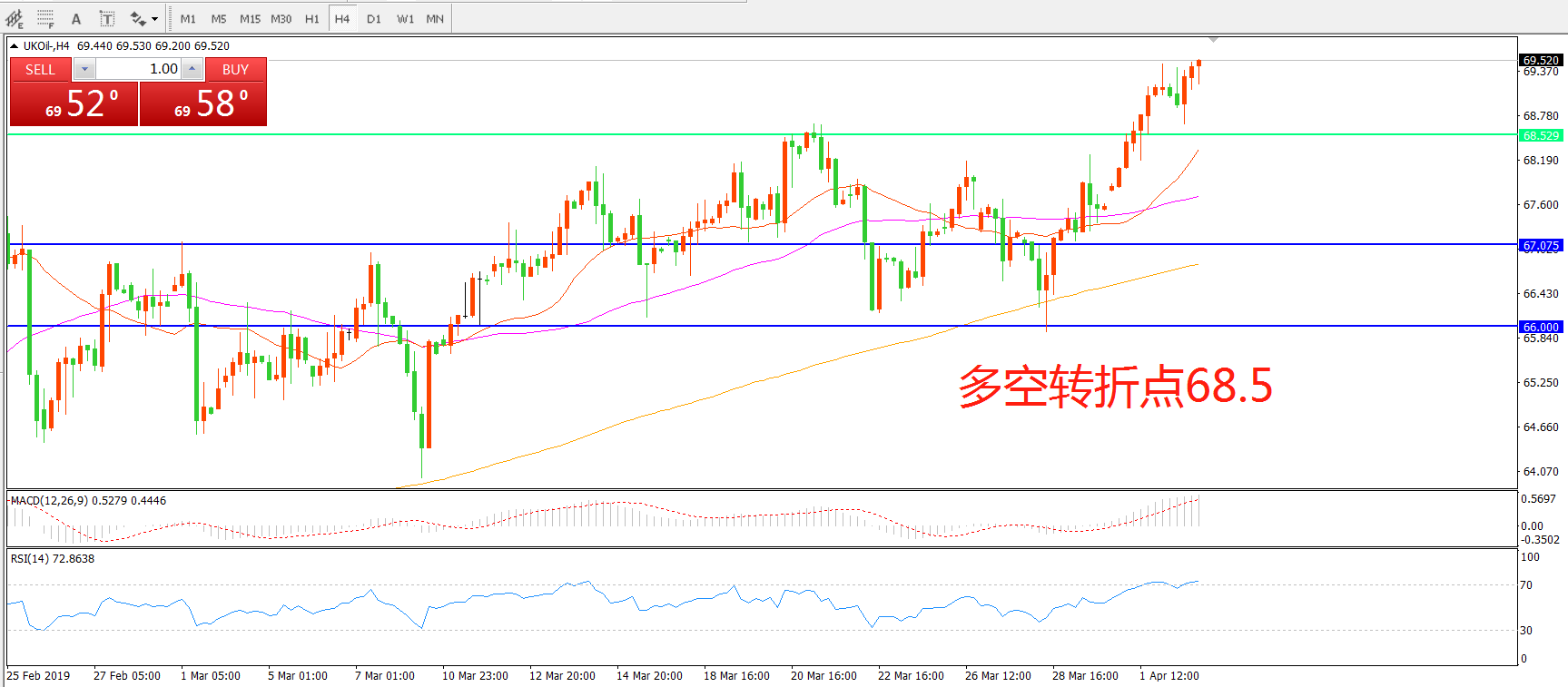This screenshot has height=687, width=1568.
Task: Collapse the one-click trading panel triangle
Action: (x=14, y=45)
